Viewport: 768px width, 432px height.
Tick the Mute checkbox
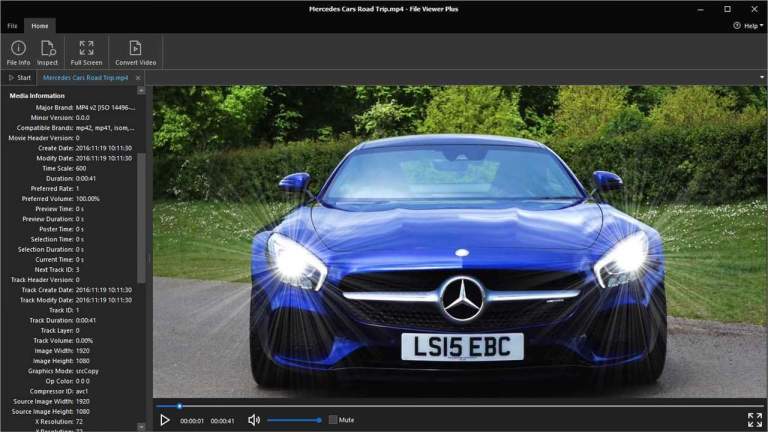[x=333, y=420]
